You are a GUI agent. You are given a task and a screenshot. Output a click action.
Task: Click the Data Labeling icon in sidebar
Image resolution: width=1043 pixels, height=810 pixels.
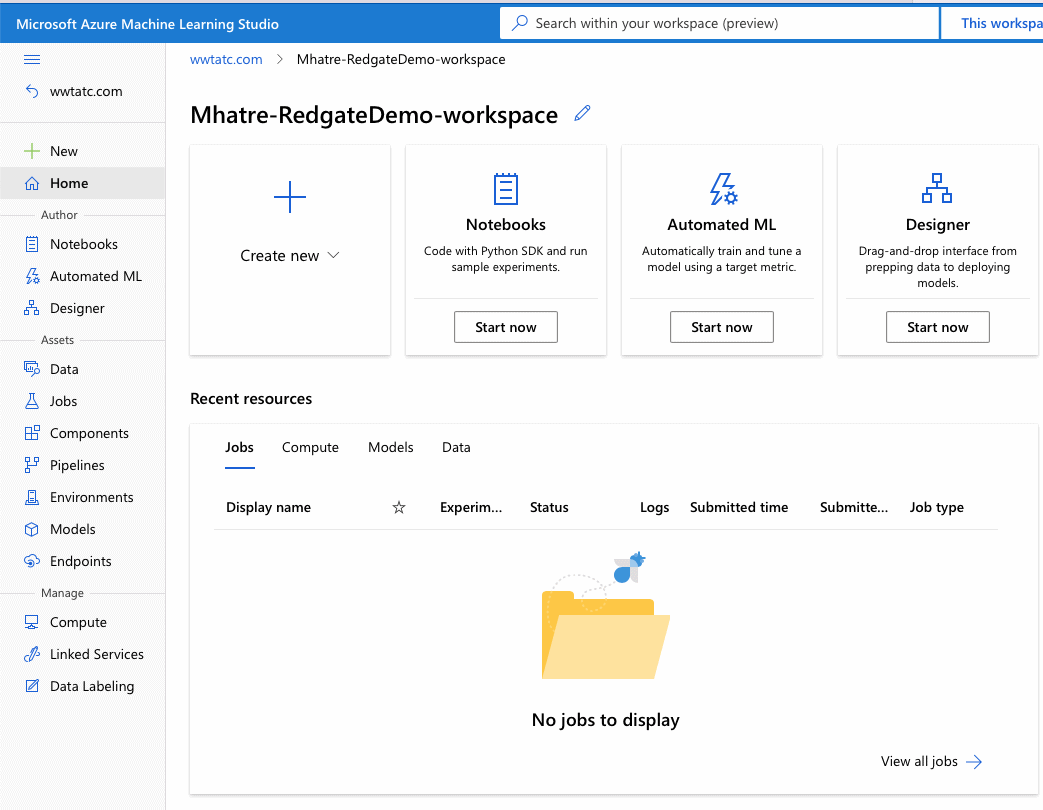click(32, 686)
